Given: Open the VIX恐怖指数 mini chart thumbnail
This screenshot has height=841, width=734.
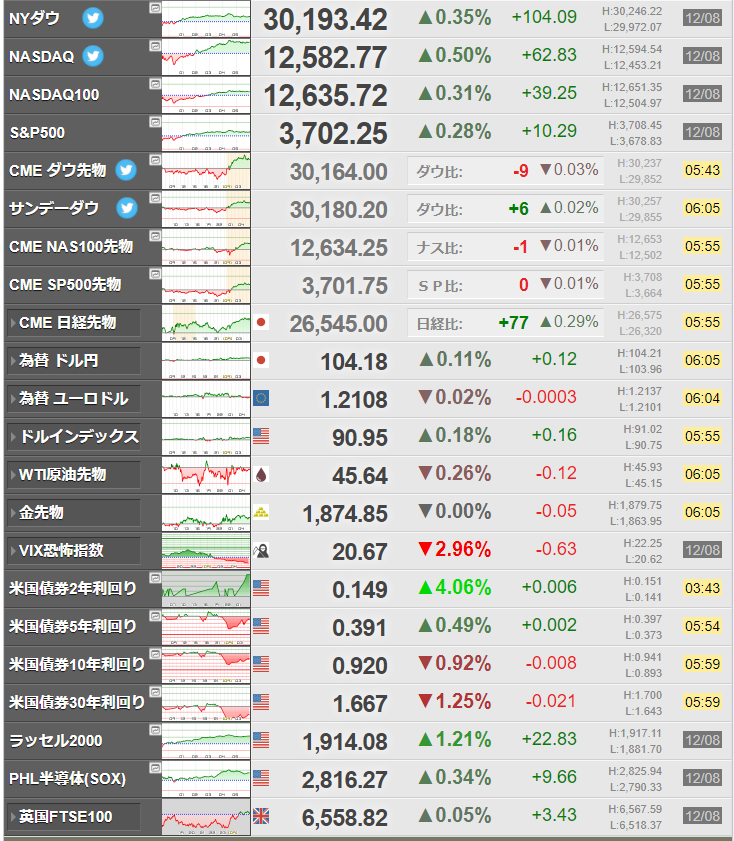Looking at the screenshot, I should pyautogui.click(x=206, y=551).
